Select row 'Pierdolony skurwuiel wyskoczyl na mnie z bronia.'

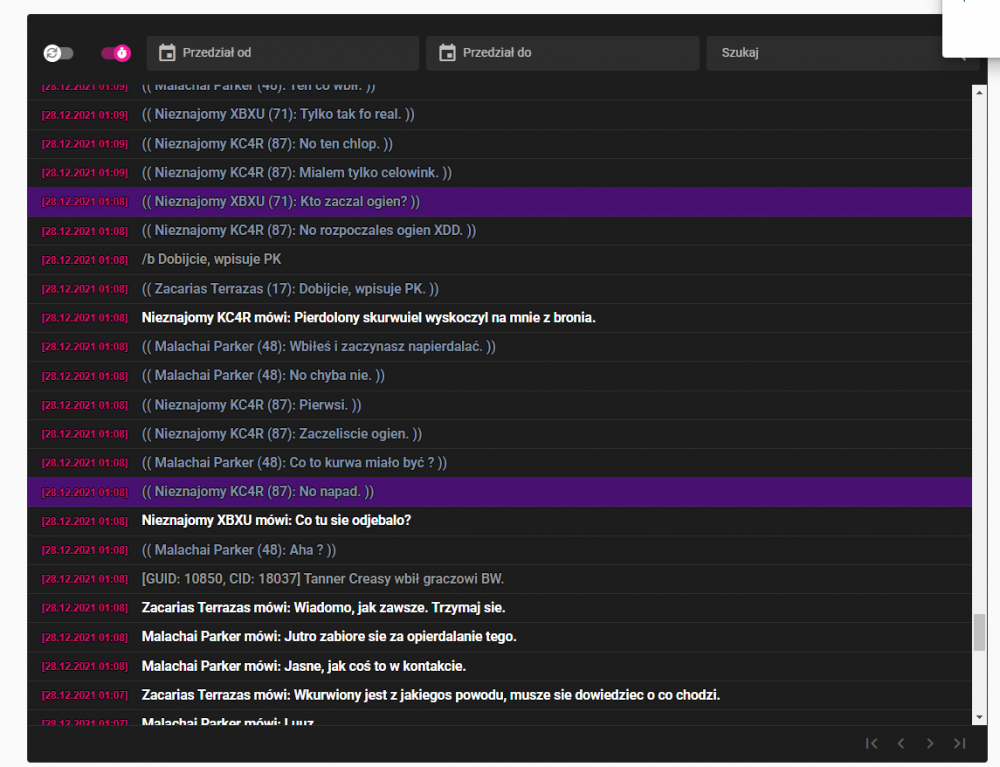(x=499, y=318)
